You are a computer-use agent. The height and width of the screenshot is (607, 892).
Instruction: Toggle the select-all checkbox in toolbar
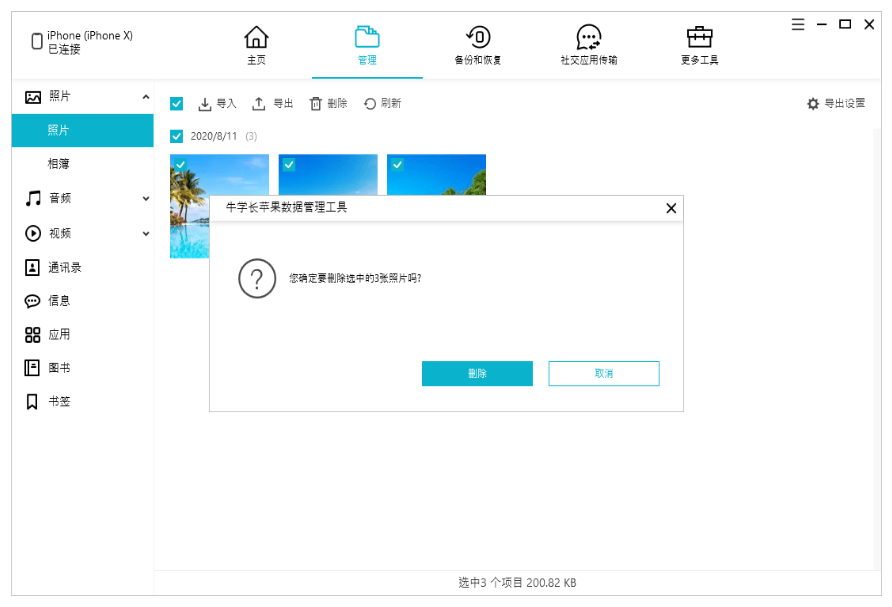[177, 104]
